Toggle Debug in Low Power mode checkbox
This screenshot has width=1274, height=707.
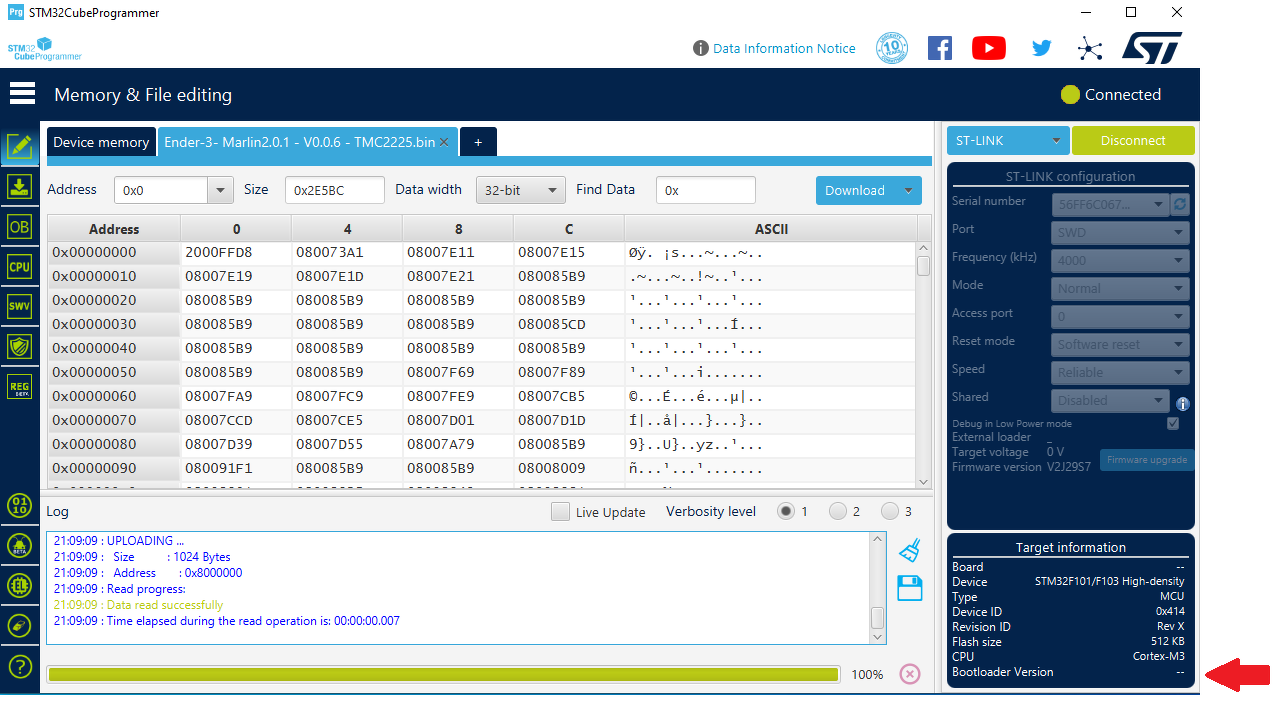click(1173, 424)
